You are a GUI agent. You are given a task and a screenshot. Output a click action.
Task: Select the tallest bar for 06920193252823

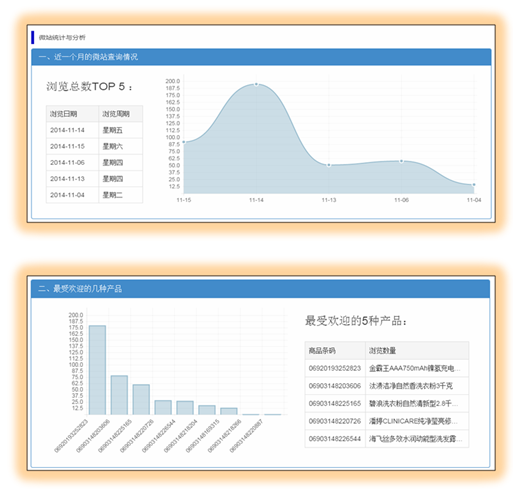coord(97,370)
